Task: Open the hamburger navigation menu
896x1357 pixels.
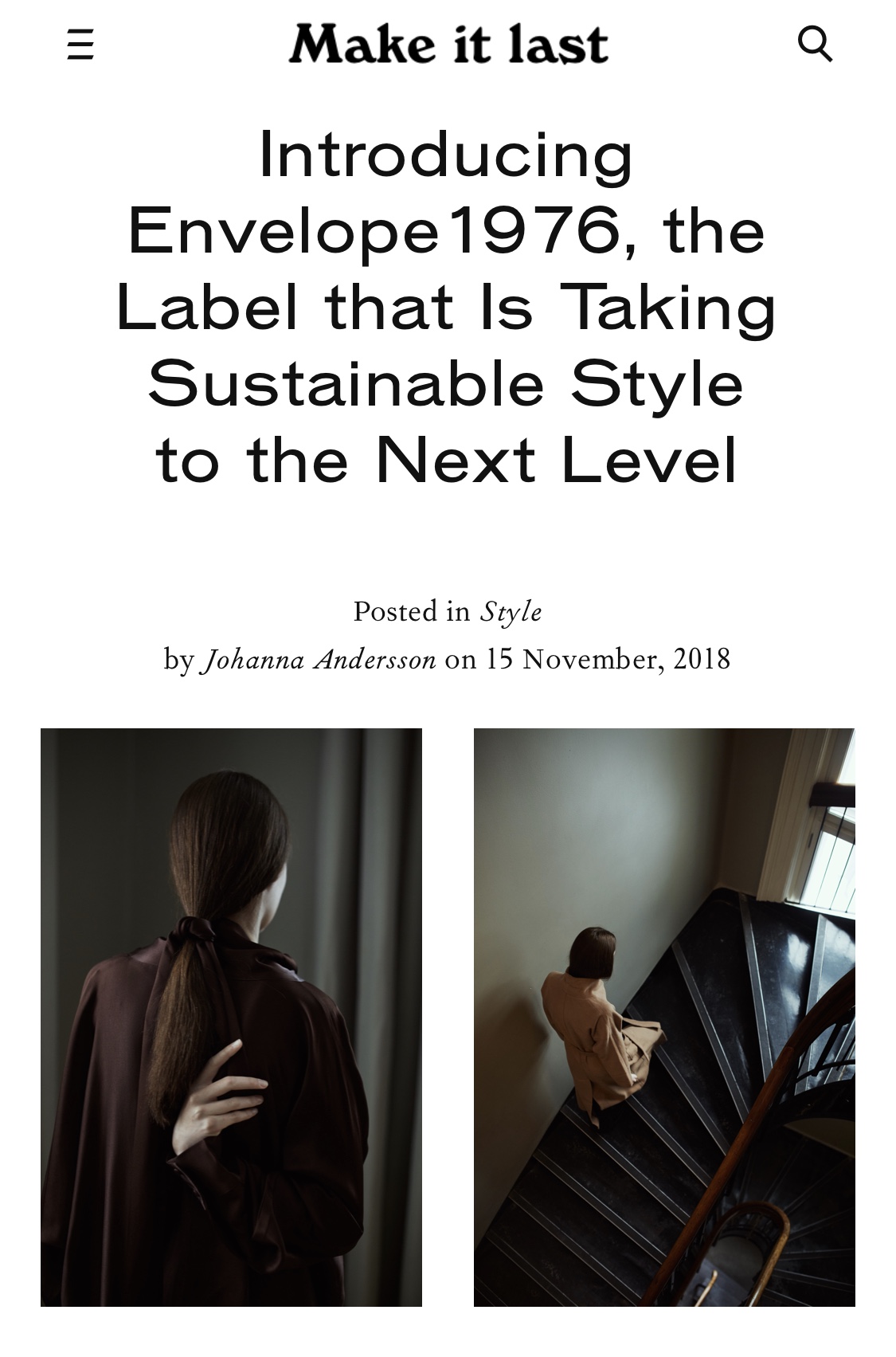Action: coord(80,44)
